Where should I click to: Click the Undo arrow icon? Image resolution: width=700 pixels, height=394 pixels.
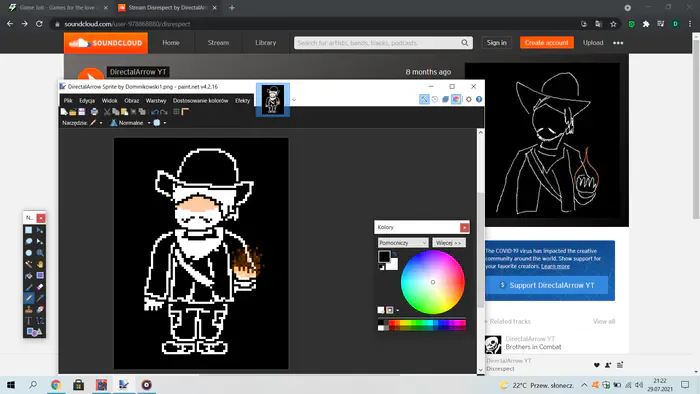(x=155, y=112)
